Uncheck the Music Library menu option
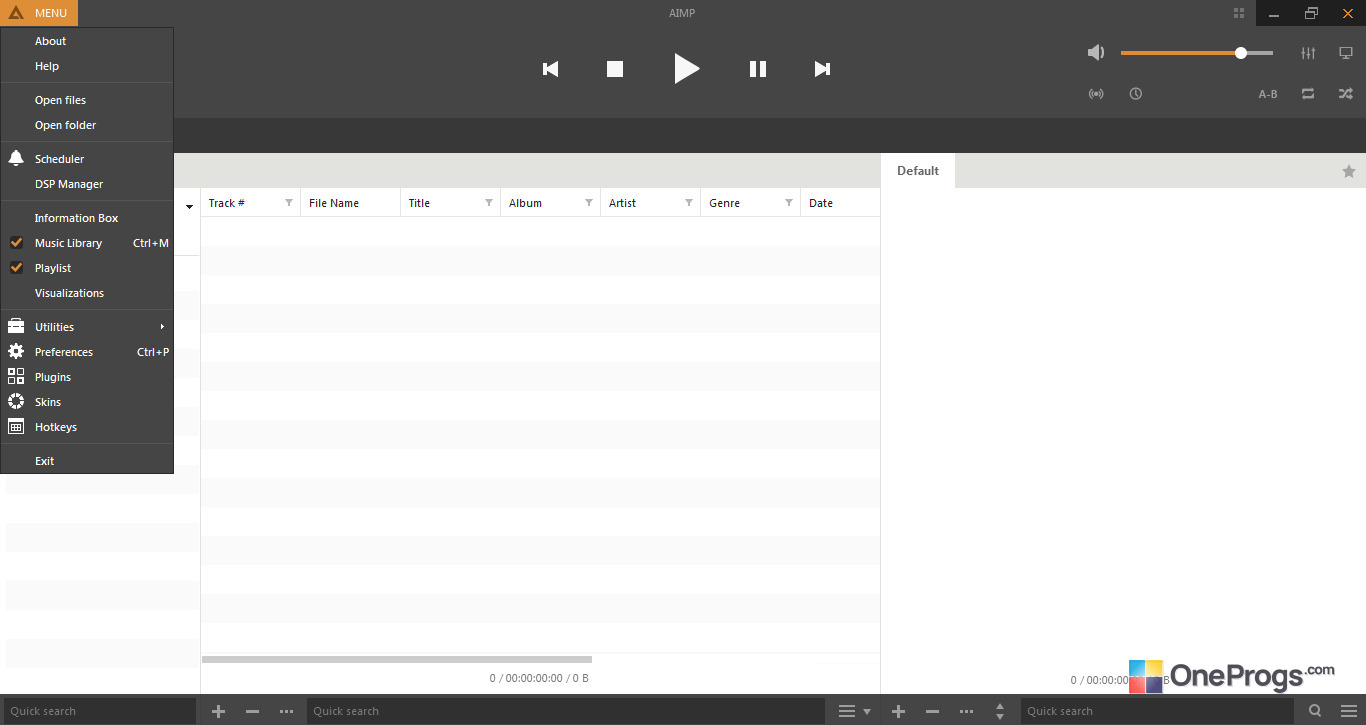The image size is (1366, 725). pyautogui.click(x=87, y=243)
